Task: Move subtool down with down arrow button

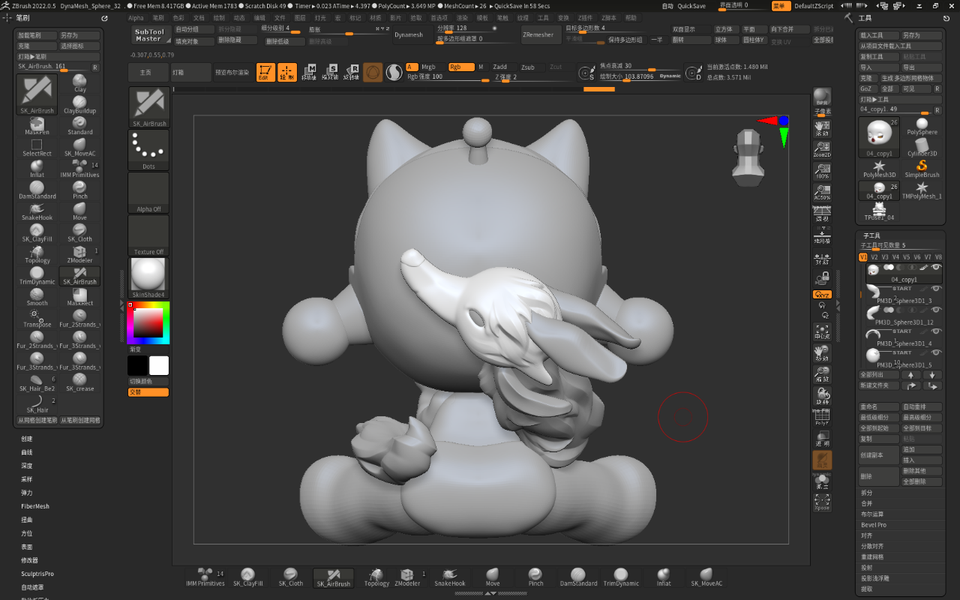Action: pos(932,375)
